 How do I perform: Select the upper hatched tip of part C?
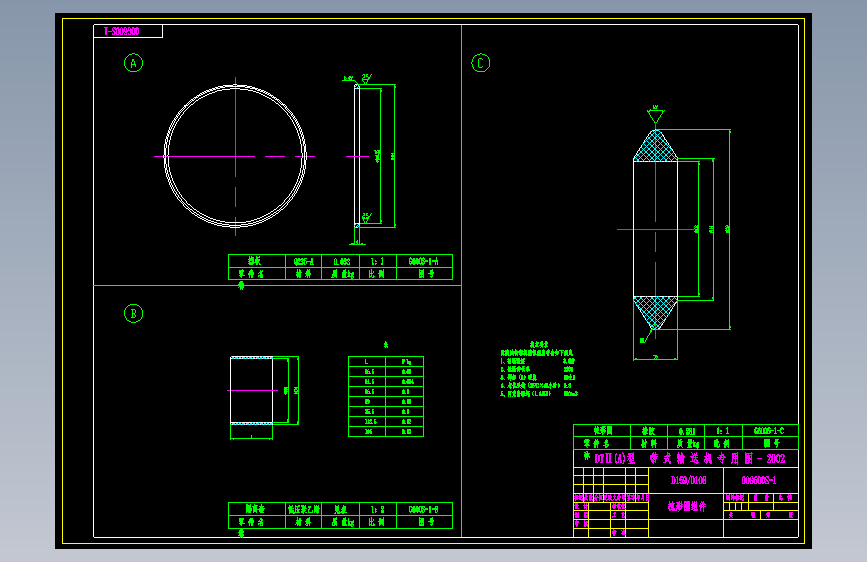pos(655,146)
